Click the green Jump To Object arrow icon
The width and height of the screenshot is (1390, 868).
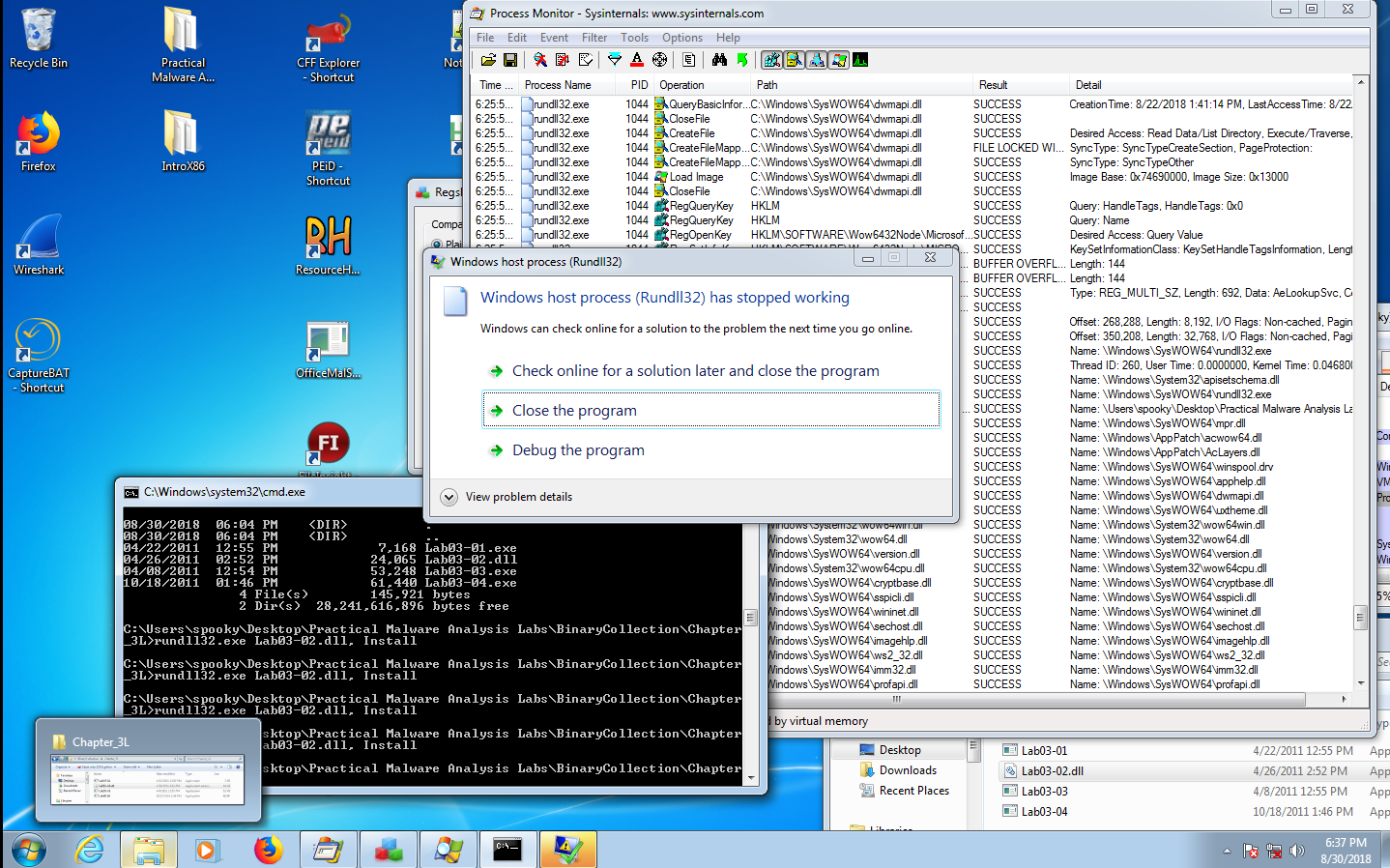tap(742, 60)
